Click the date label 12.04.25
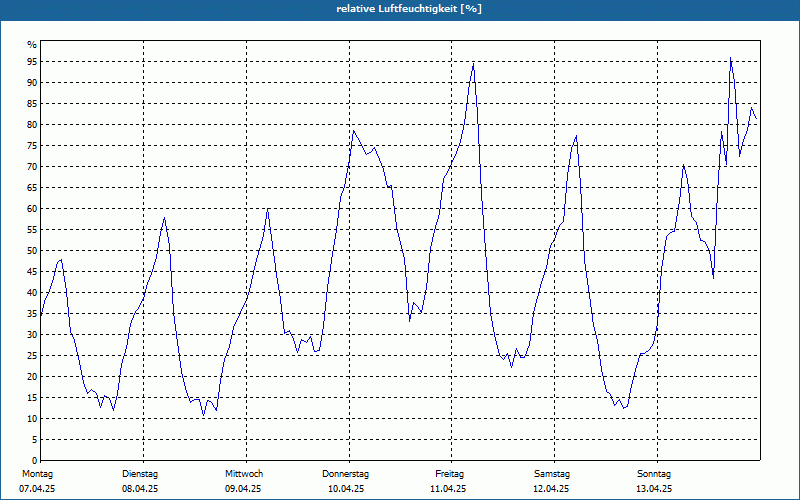 pos(551,489)
